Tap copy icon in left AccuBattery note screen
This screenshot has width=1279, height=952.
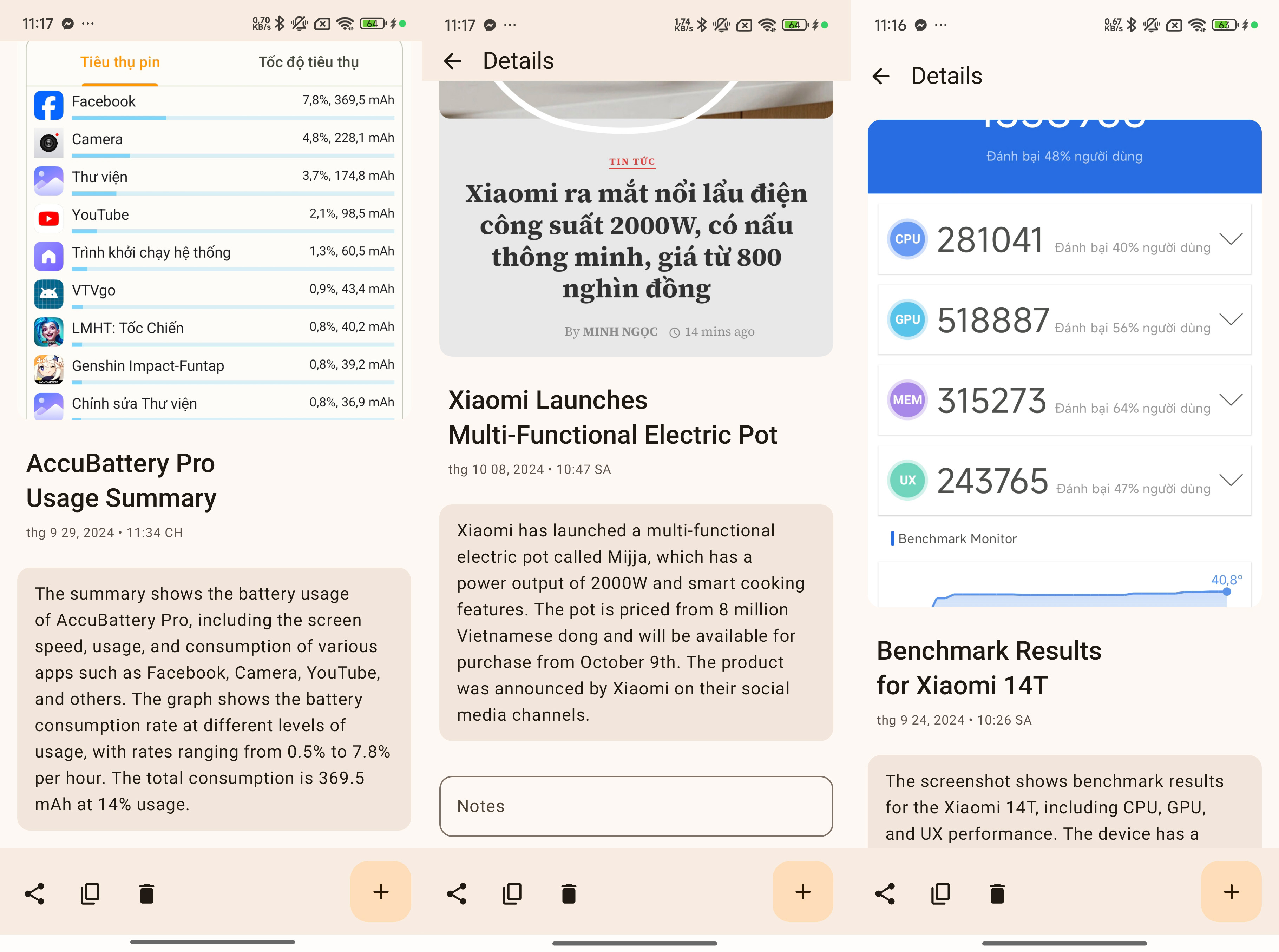(90, 893)
